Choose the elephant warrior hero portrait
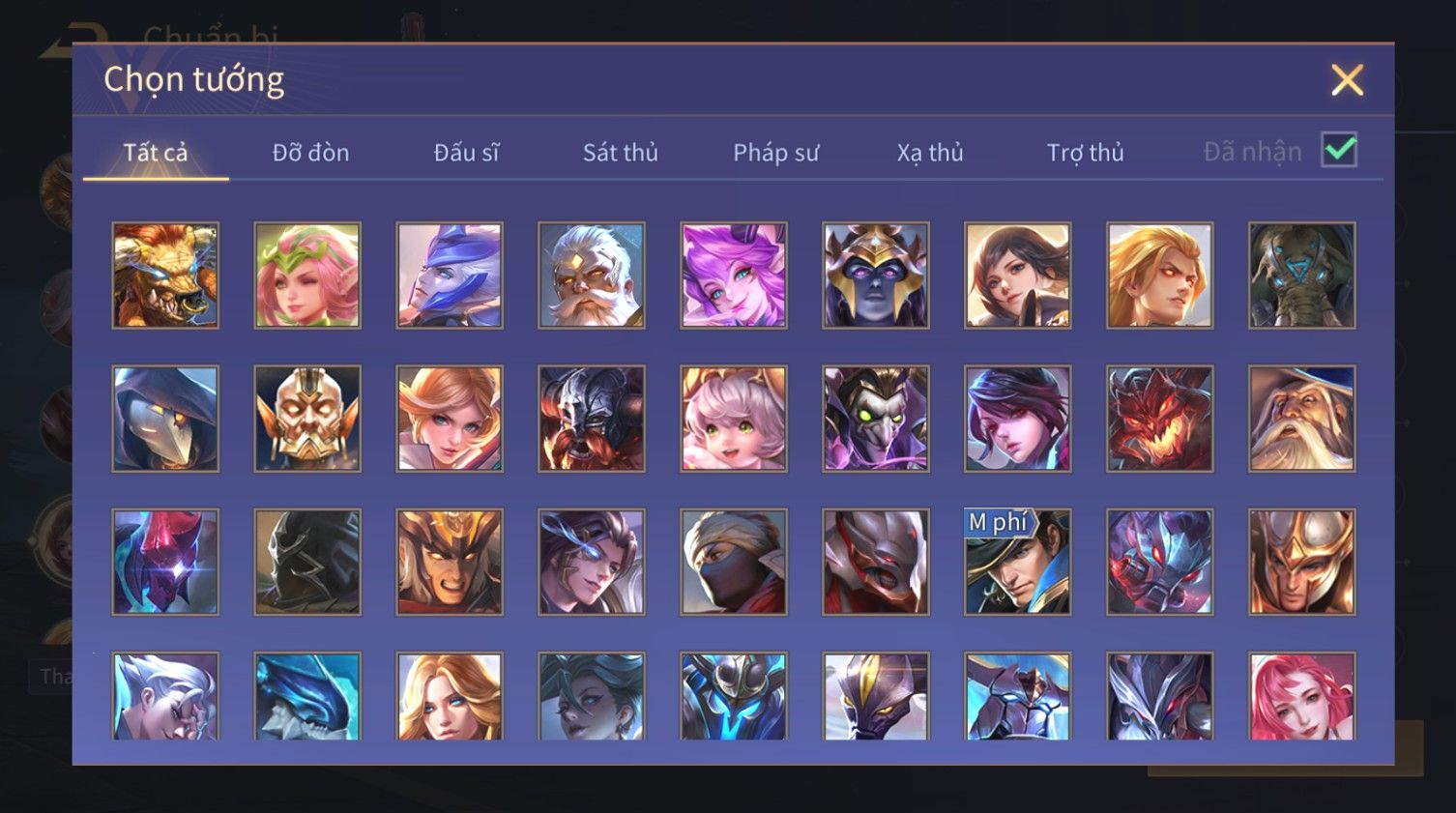The height and width of the screenshot is (813, 1456). tap(1302, 276)
